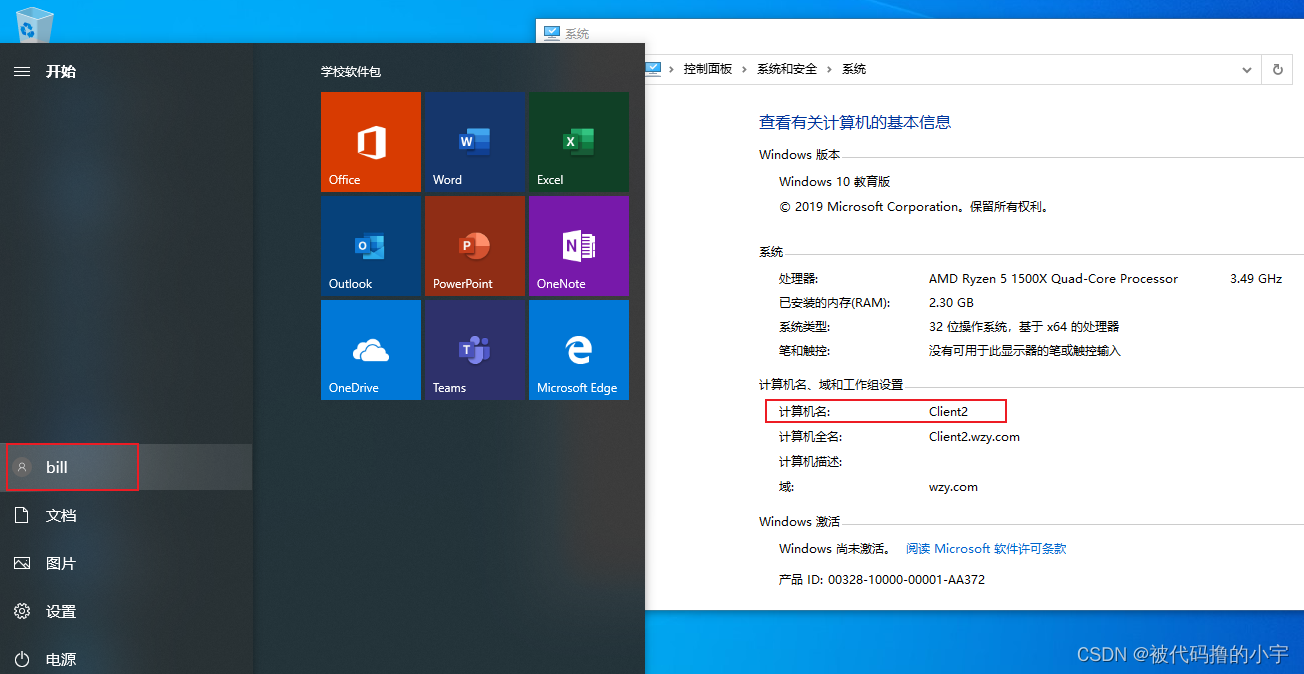Image resolution: width=1304 pixels, height=674 pixels.
Task: Launch Word from the tile
Action: coord(475,142)
